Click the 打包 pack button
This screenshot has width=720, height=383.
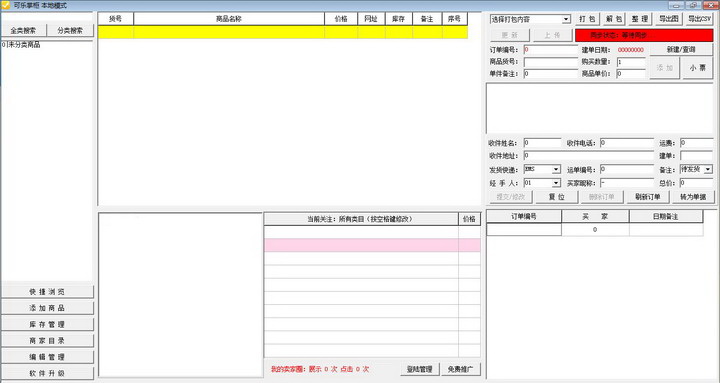[587, 19]
